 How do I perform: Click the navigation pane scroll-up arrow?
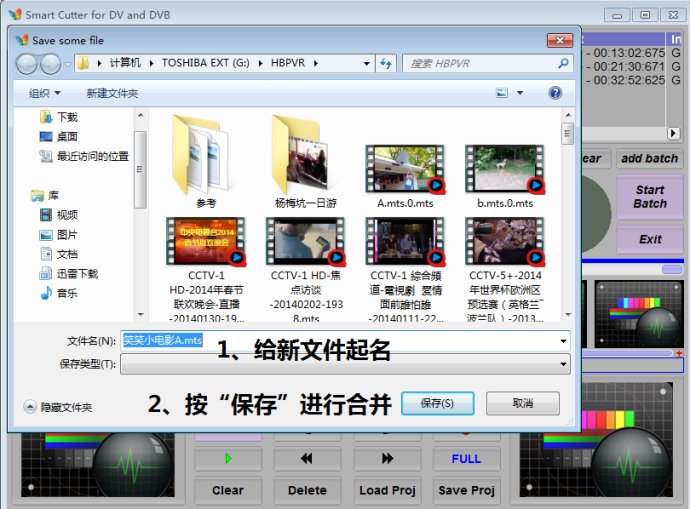point(140,115)
